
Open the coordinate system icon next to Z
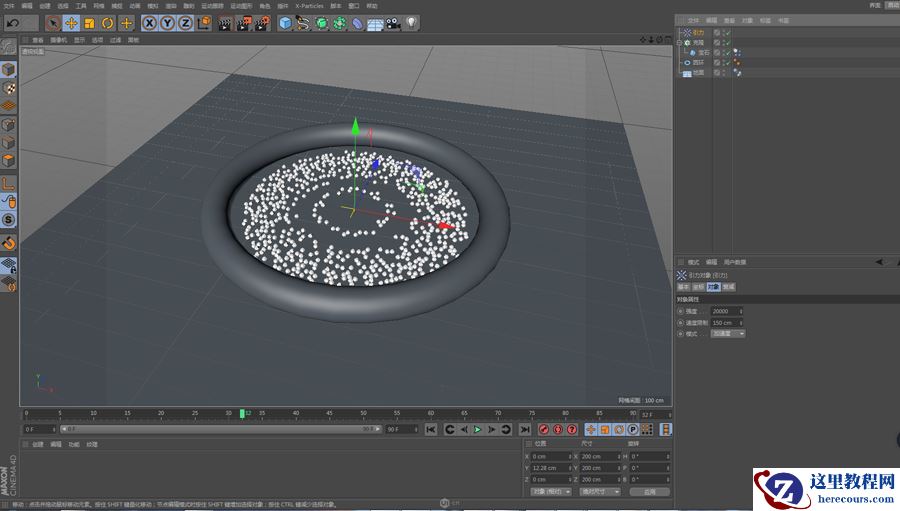pyautogui.click(x=204, y=23)
